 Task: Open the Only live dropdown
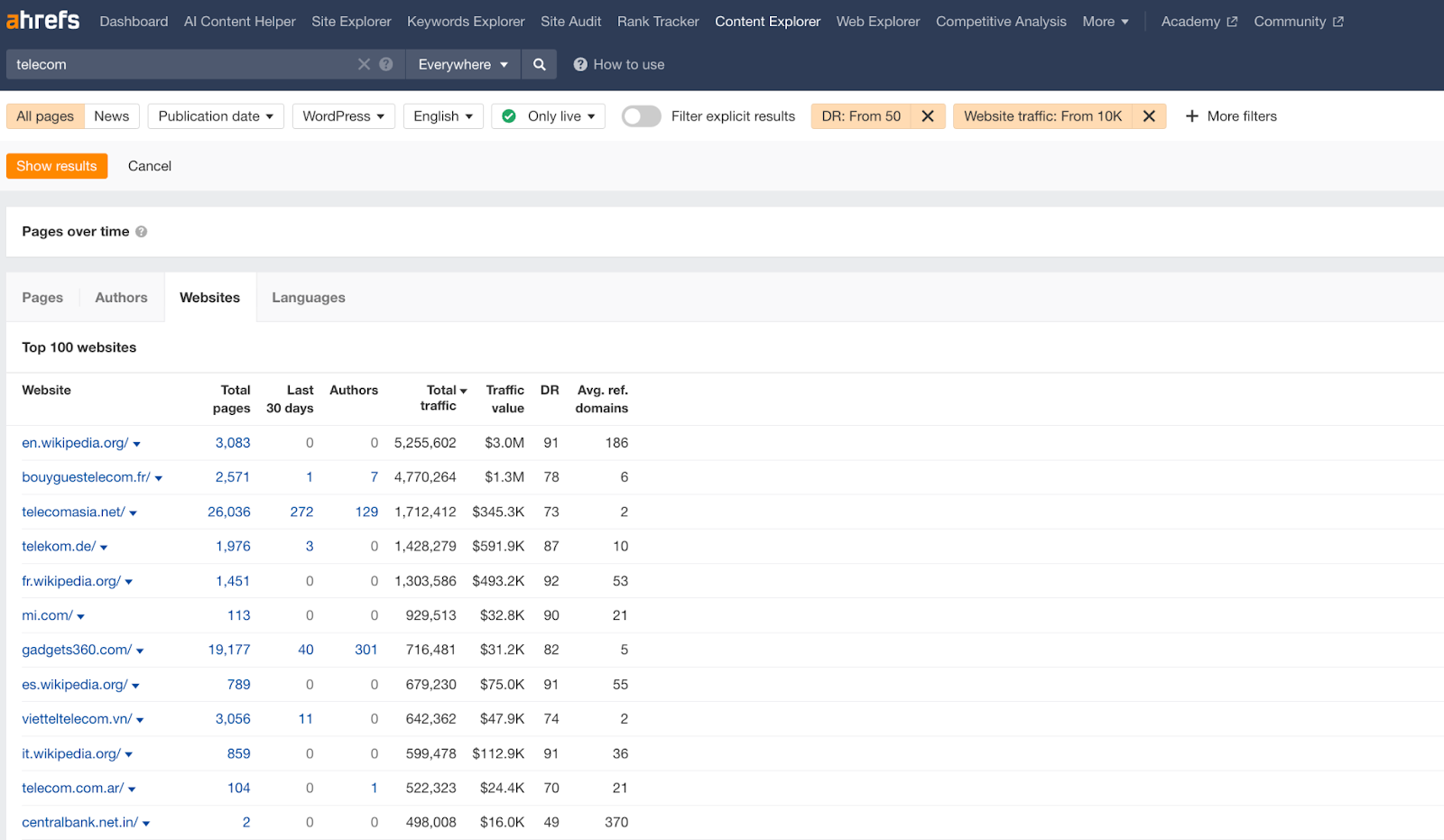pos(548,116)
